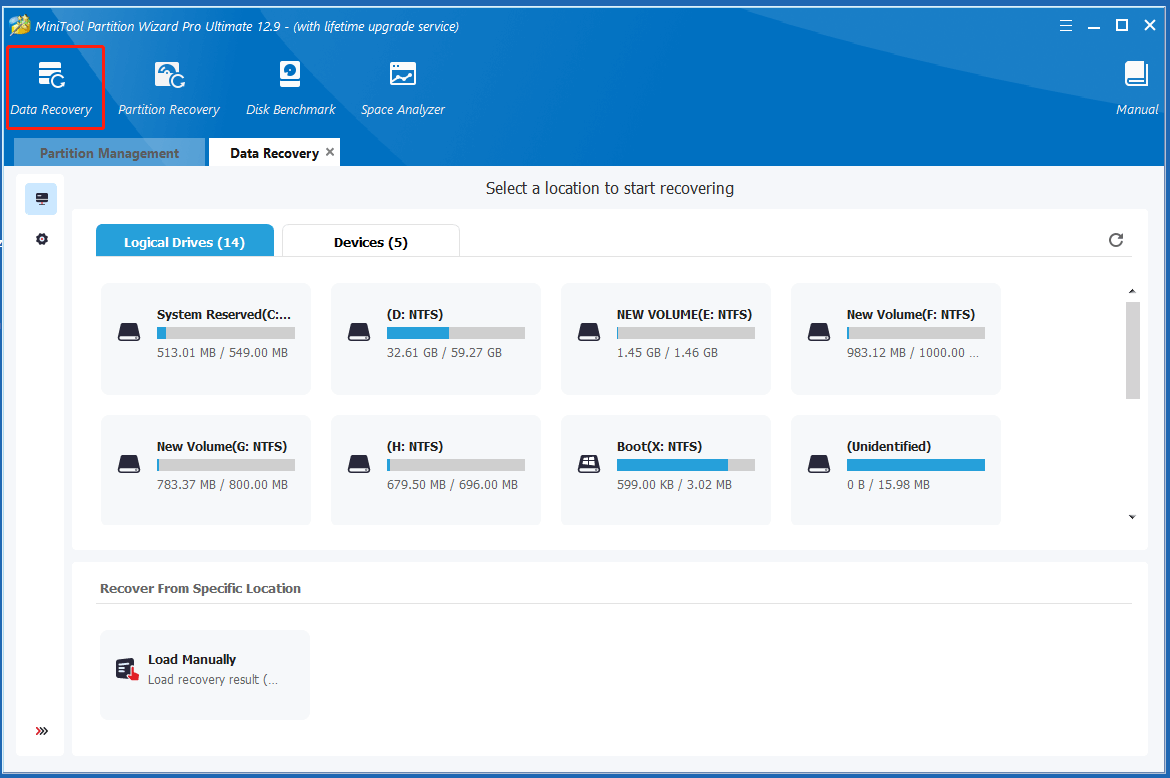Choose NEW VOLUME (E: NTFS) drive

[666, 339]
